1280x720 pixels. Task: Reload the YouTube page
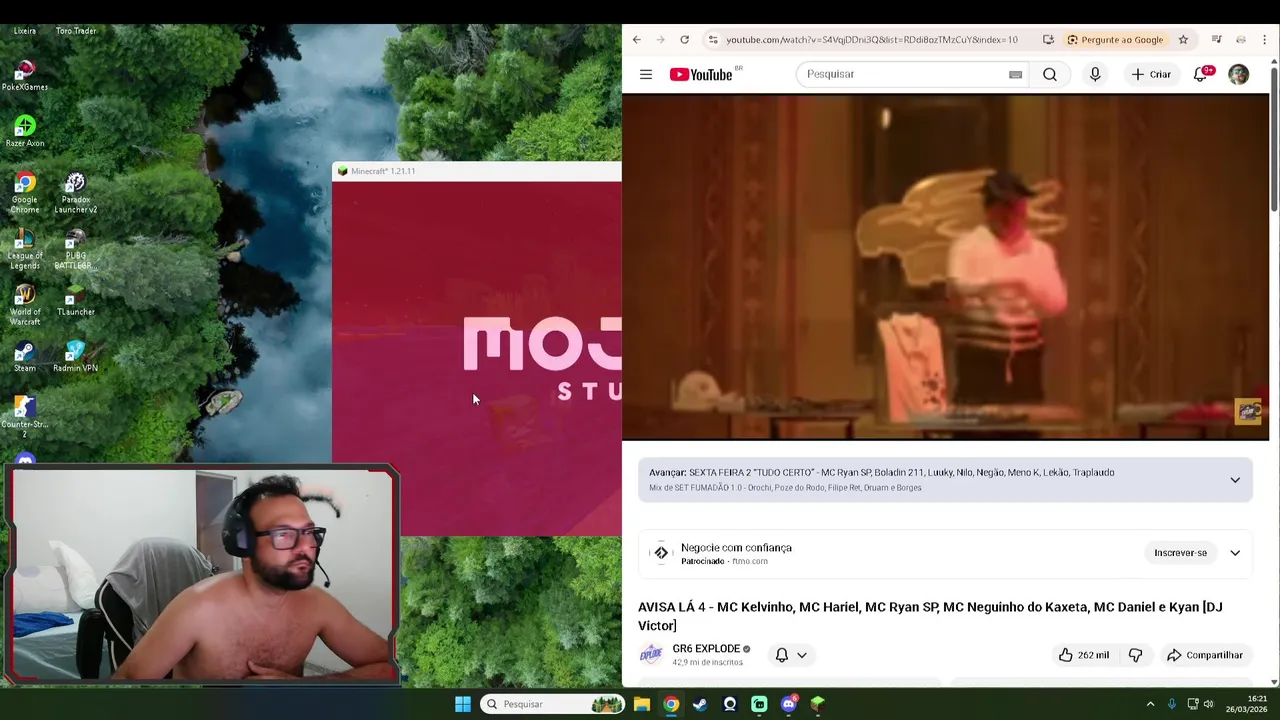click(x=684, y=40)
